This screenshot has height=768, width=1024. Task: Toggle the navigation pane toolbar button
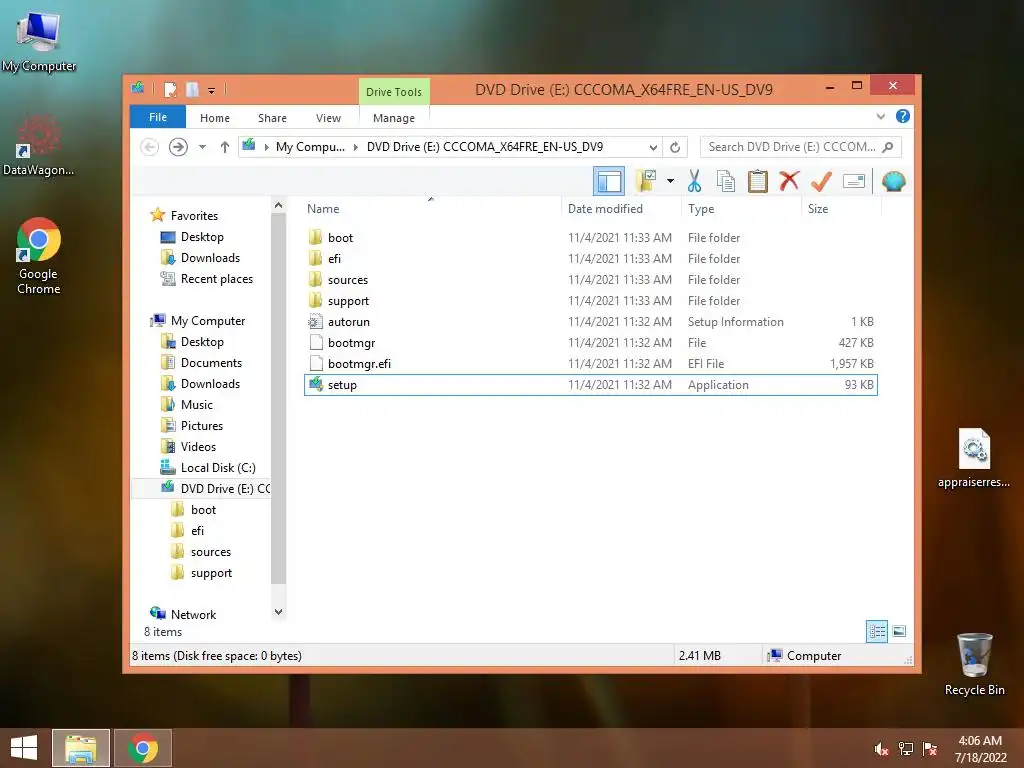(x=609, y=181)
